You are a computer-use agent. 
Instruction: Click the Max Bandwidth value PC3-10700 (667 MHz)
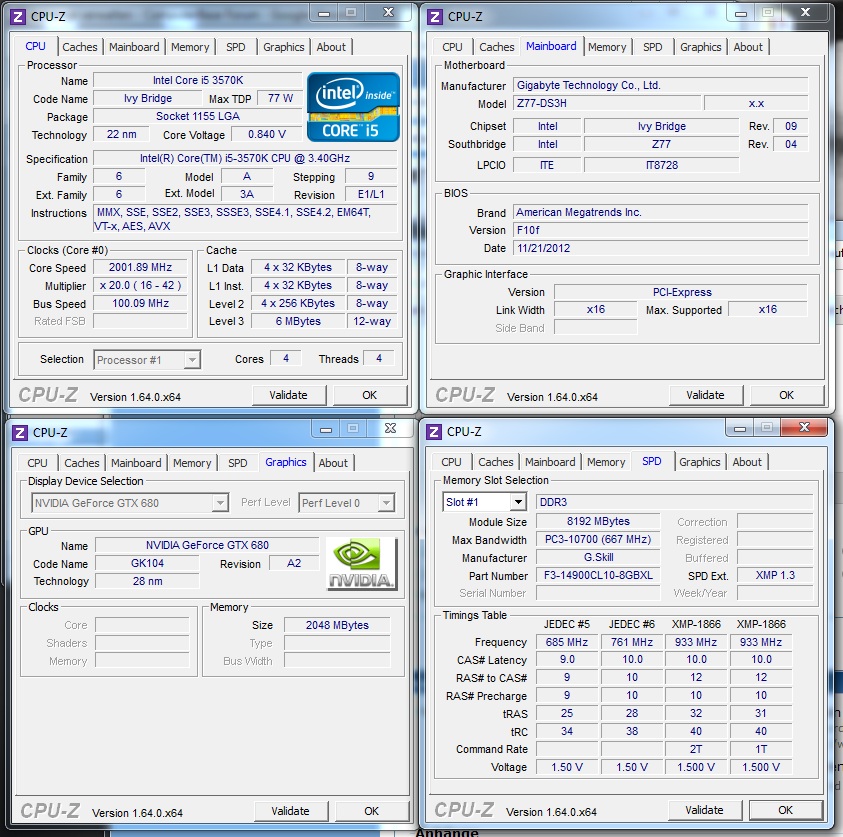pos(598,540)
